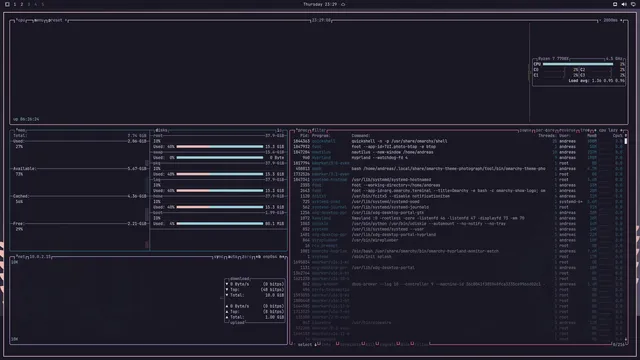Toggle per-core CPU usage in proc box

(x=545, y=130)
